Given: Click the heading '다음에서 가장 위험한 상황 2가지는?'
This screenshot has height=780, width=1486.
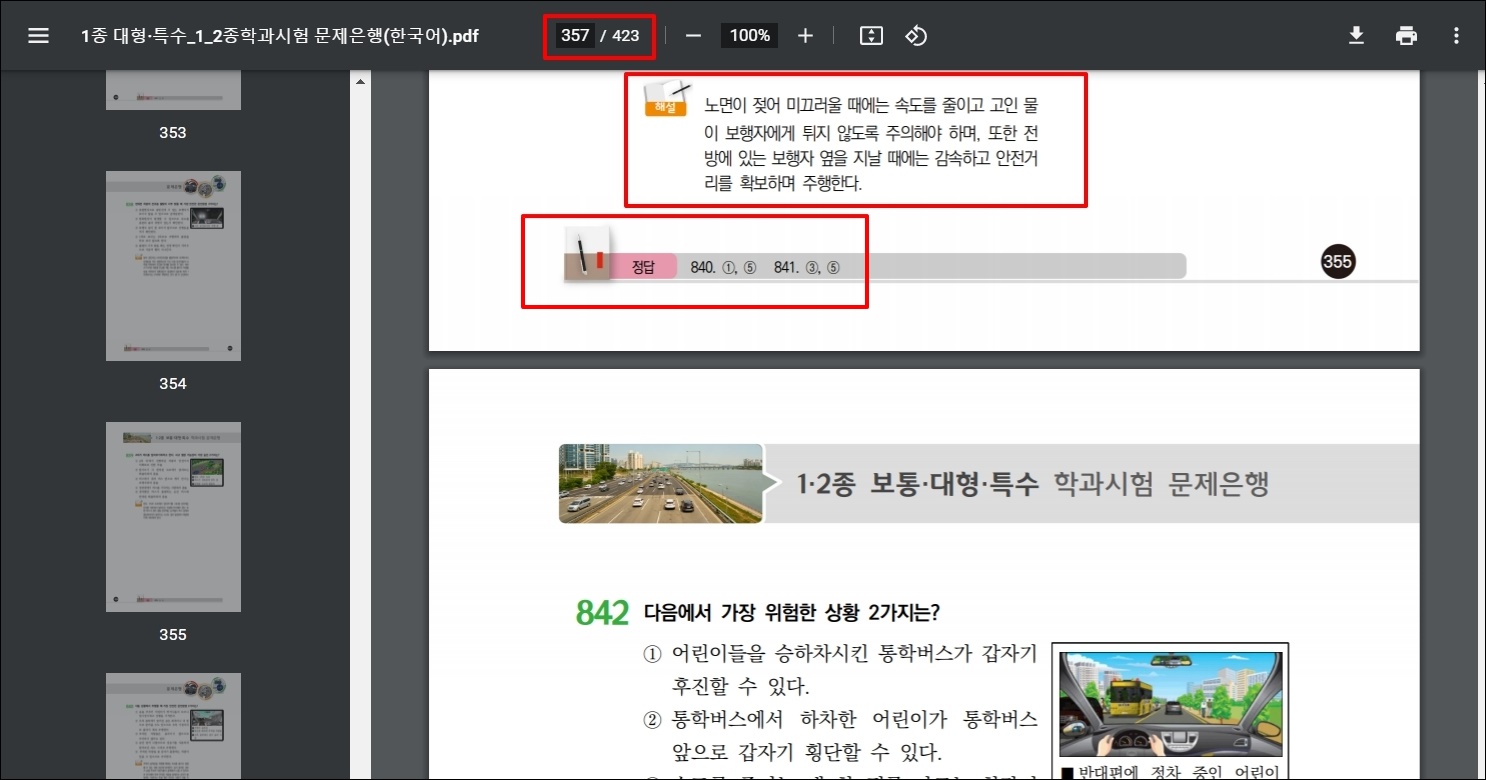Looking at the screenshot, I should click(790, 612).
